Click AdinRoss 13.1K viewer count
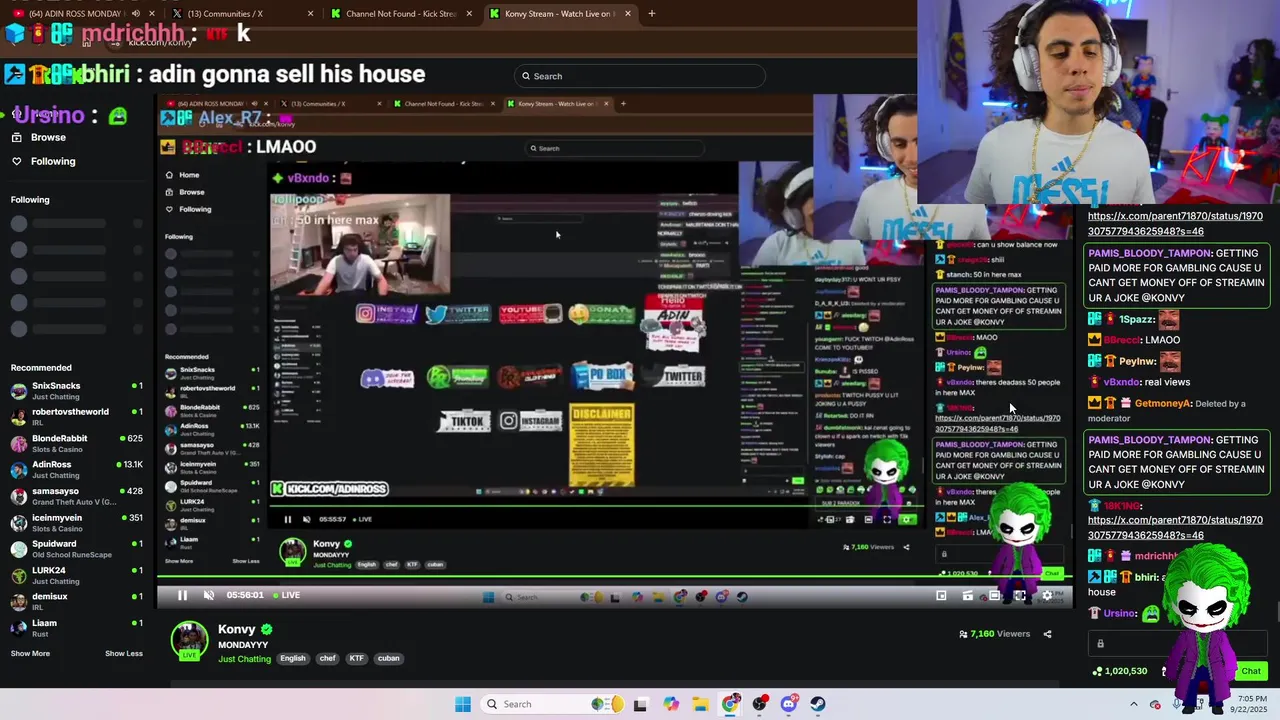 pyautogui.click(x=131, y=465)
